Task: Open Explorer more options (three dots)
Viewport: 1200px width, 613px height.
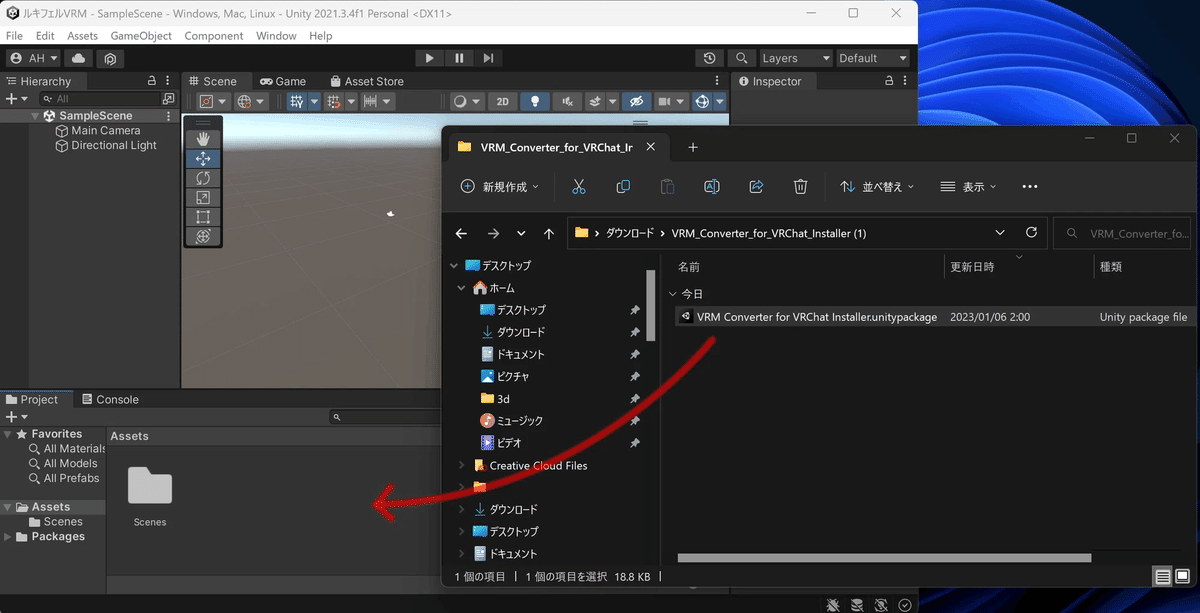Action: 1030,187
